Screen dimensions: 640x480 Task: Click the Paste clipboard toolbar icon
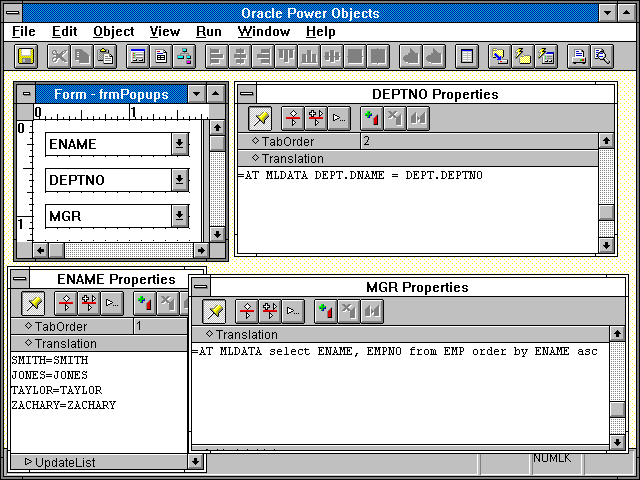point(105,56)
